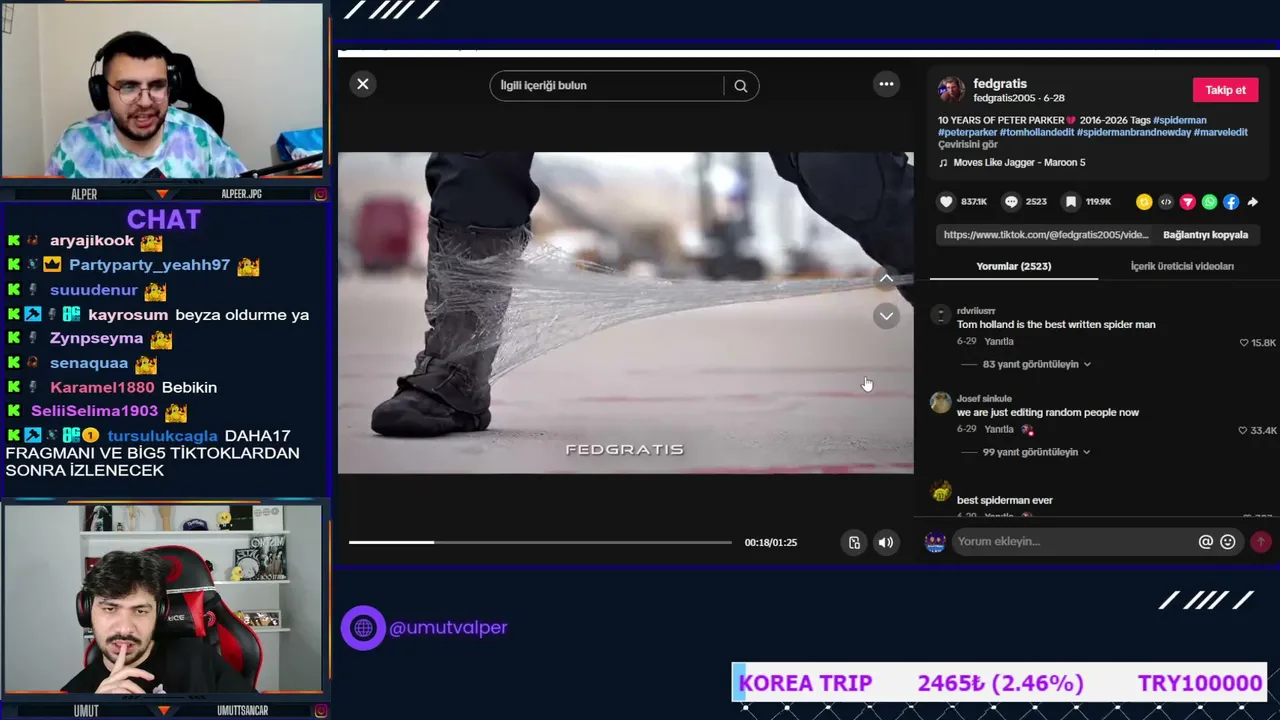Image resolution: width=1280 pixels, height=720 pixels.
Task: Open the #spiderman hashtag
Action: click(1180, 121)
